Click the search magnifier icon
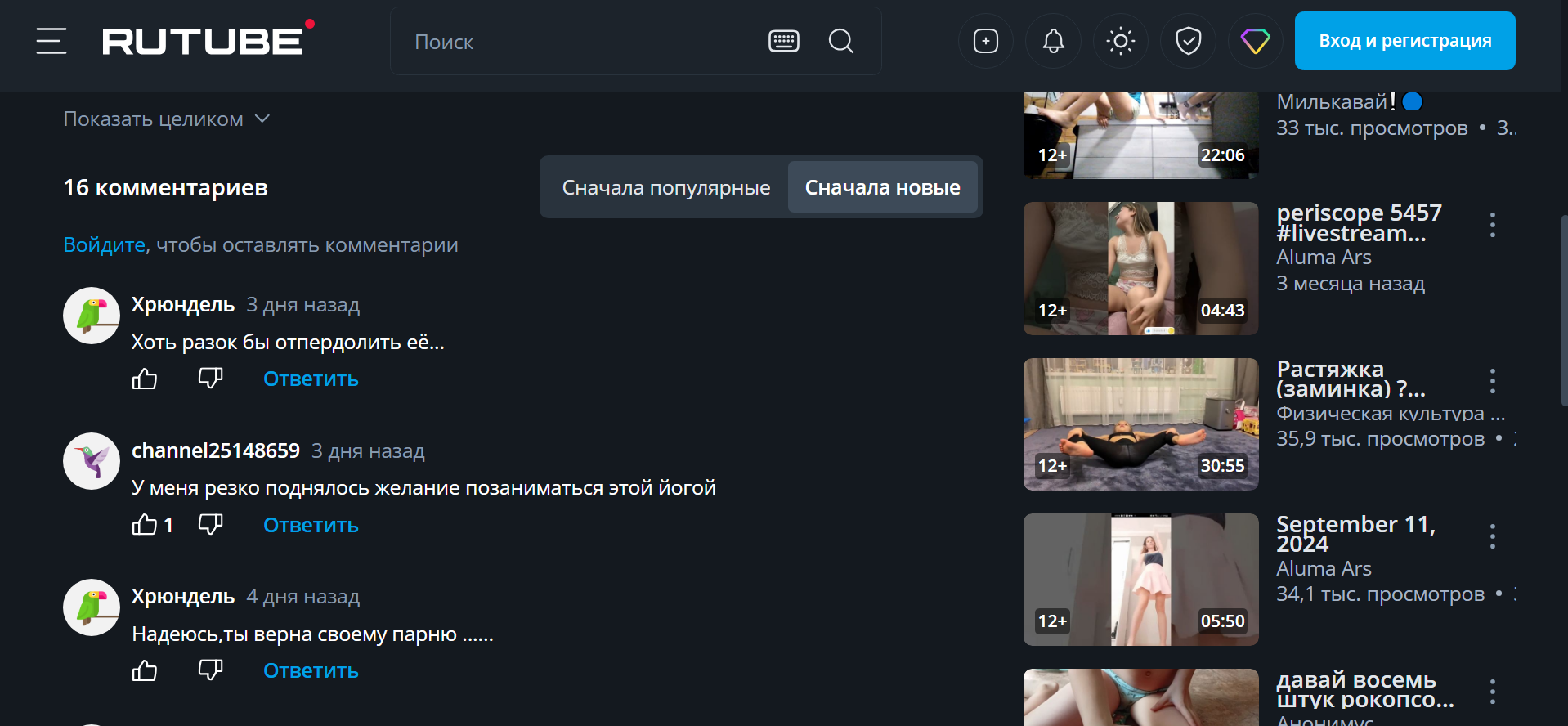 click(841, 41)
